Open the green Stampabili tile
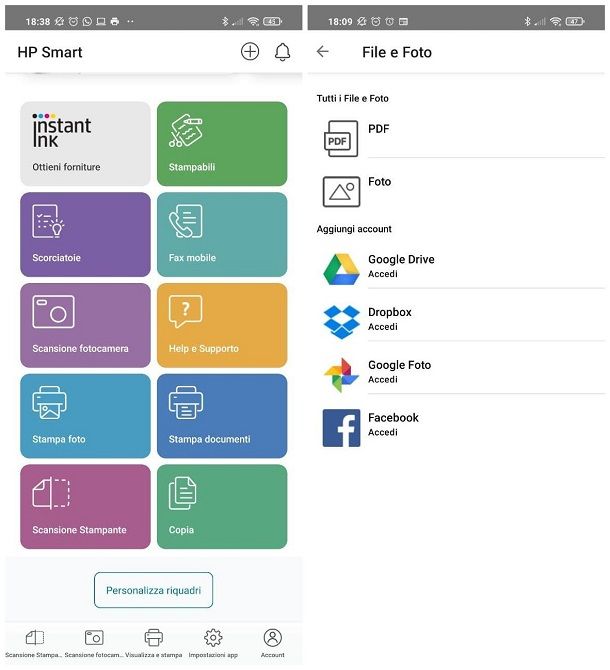 [x=222, y=144]
